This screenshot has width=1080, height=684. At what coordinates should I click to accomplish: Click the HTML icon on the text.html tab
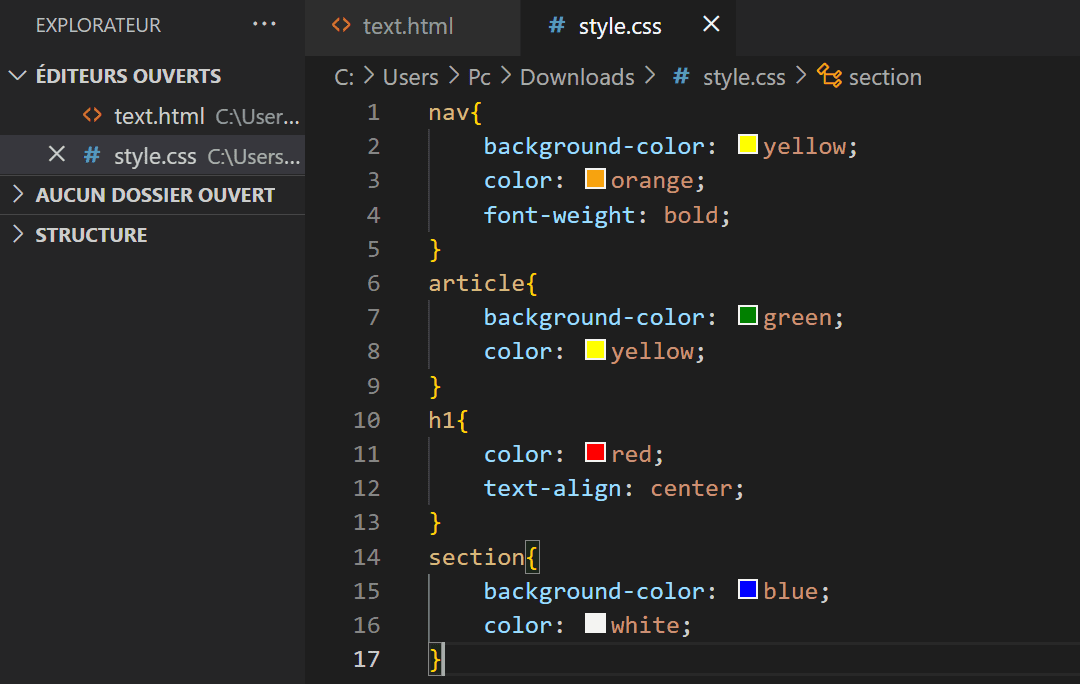click(341, 25)
